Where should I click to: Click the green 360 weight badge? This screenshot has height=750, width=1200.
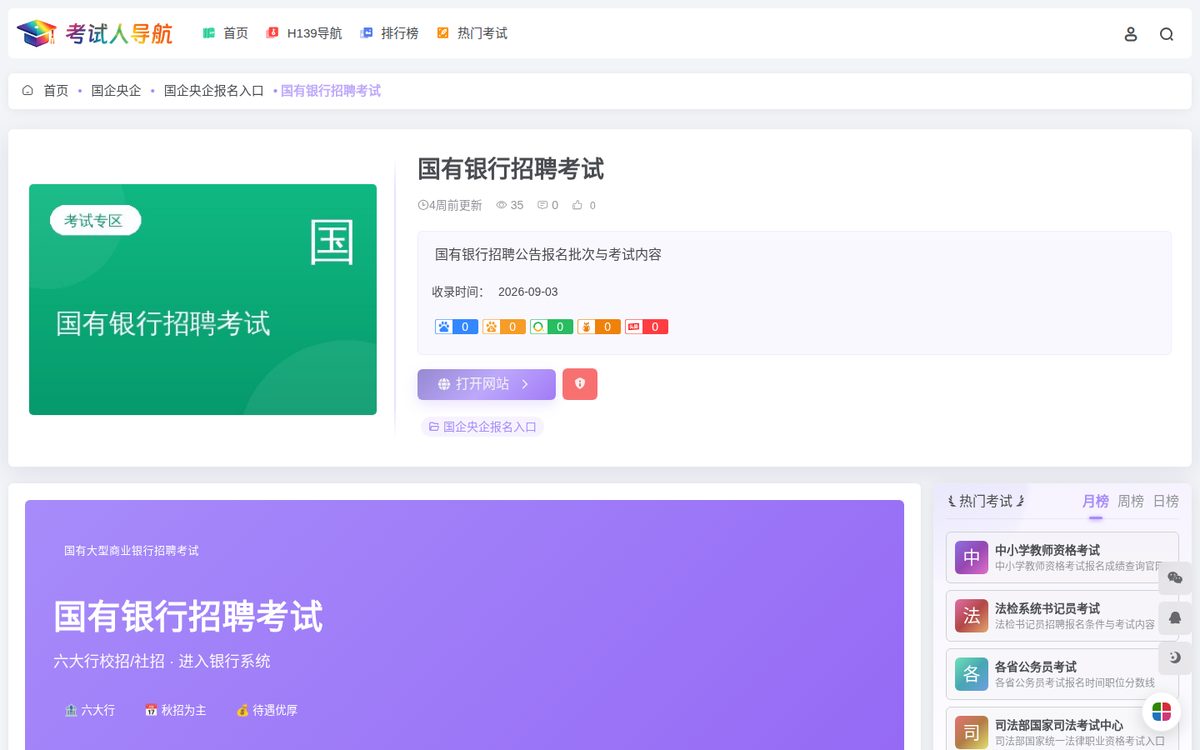tap(551, 327)
